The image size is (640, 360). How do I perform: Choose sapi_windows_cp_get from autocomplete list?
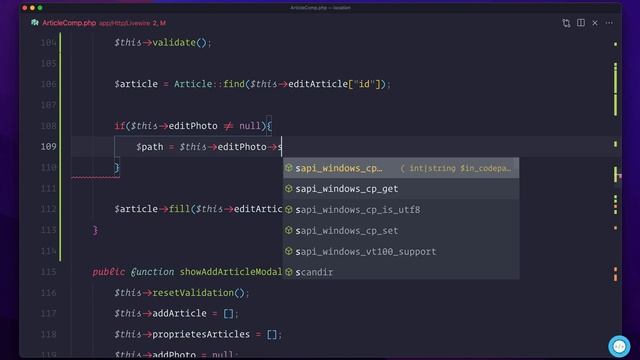[x=401, y=189]
